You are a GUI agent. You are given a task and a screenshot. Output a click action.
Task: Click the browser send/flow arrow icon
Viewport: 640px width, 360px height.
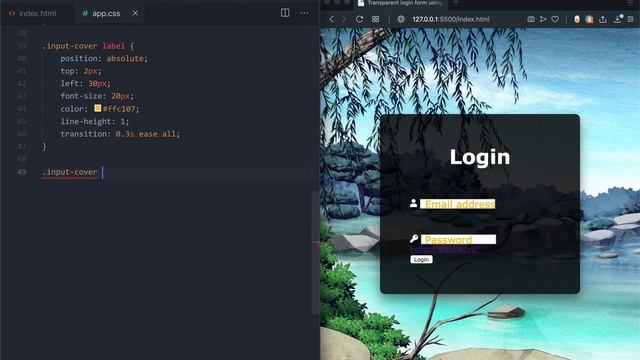(543, 19)
